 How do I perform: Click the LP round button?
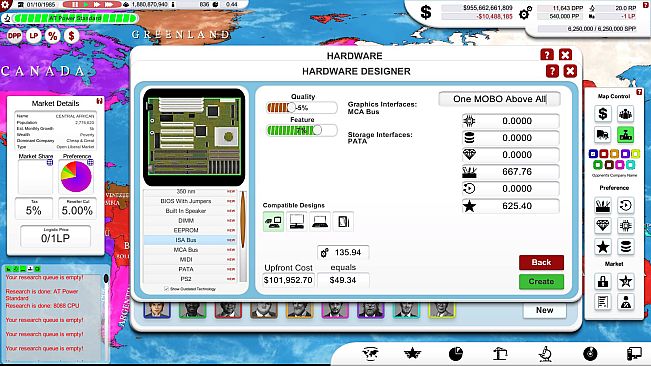click(34, 36)
